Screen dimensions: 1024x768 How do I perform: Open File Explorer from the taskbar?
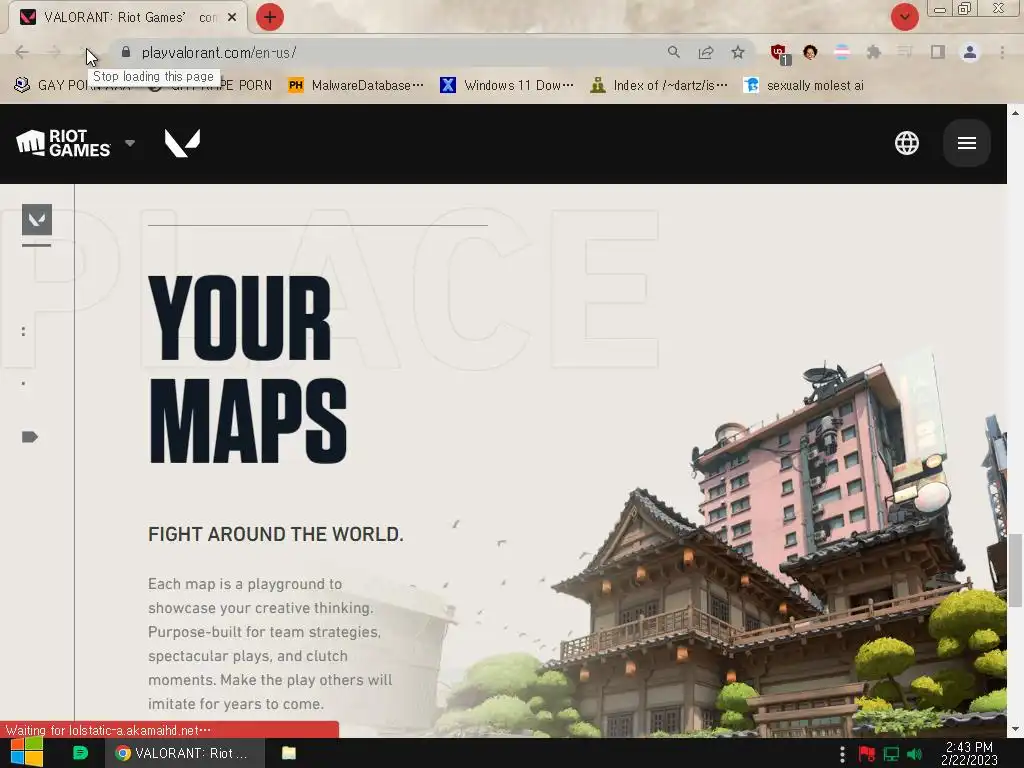click(x=289, y=753)
